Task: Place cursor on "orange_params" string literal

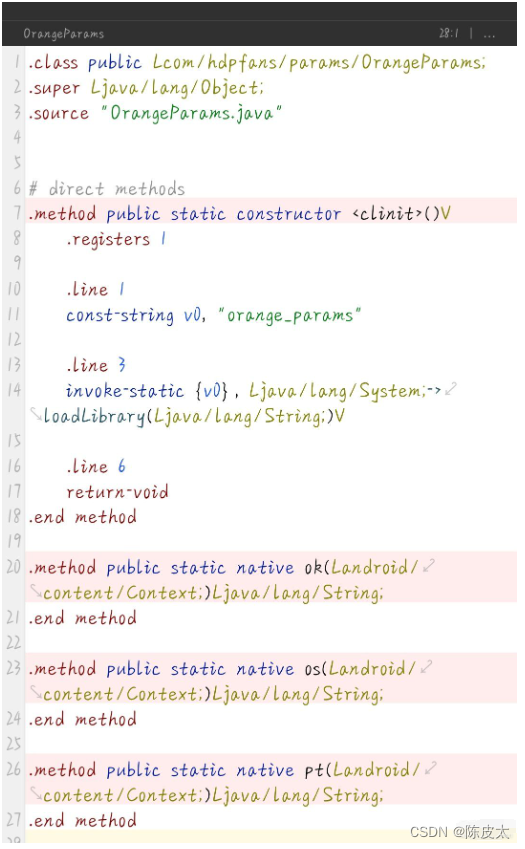Action: [x=290, y=315]
